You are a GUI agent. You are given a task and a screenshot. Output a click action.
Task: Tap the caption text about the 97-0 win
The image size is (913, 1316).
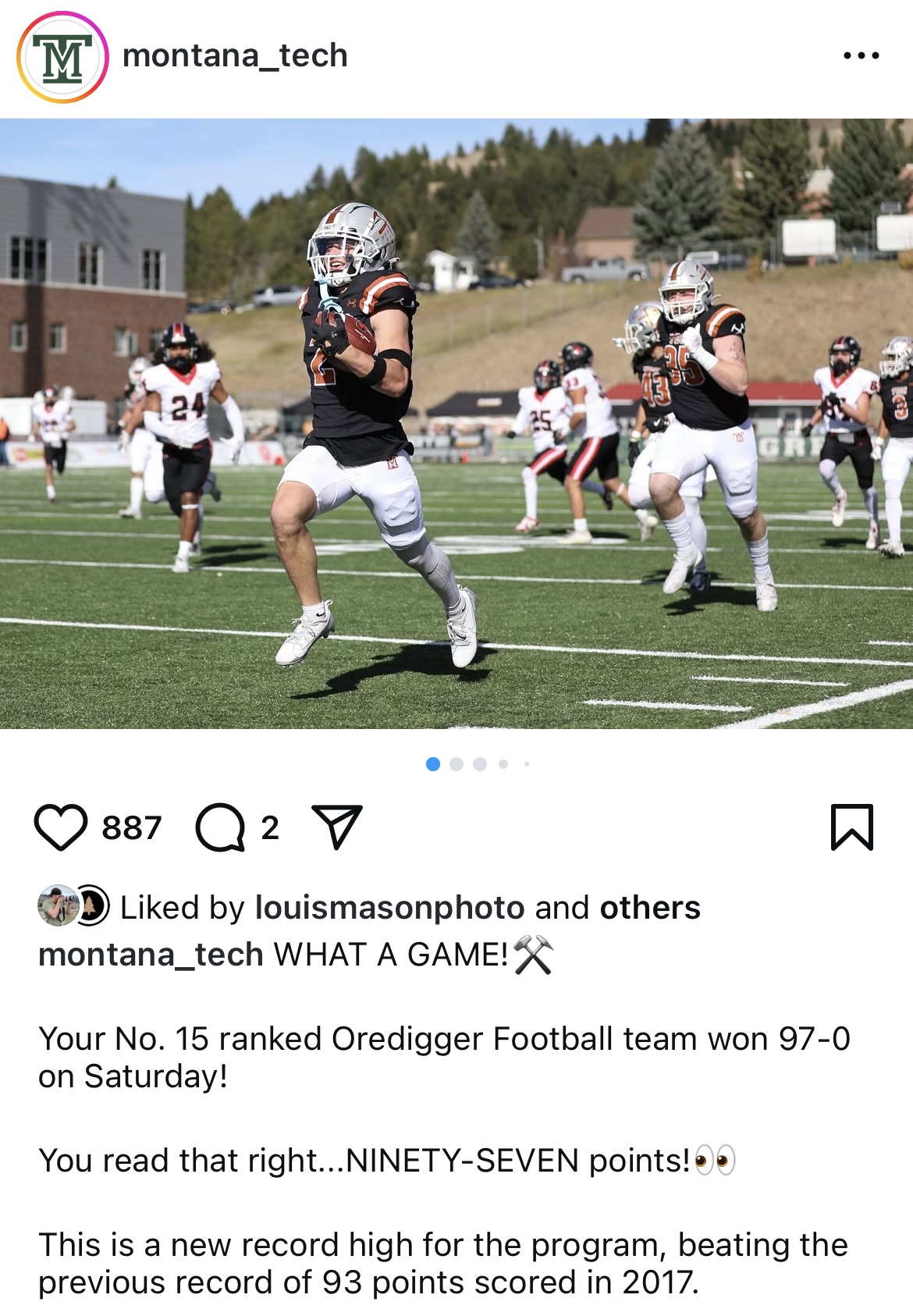click(x=444, y=1058)
